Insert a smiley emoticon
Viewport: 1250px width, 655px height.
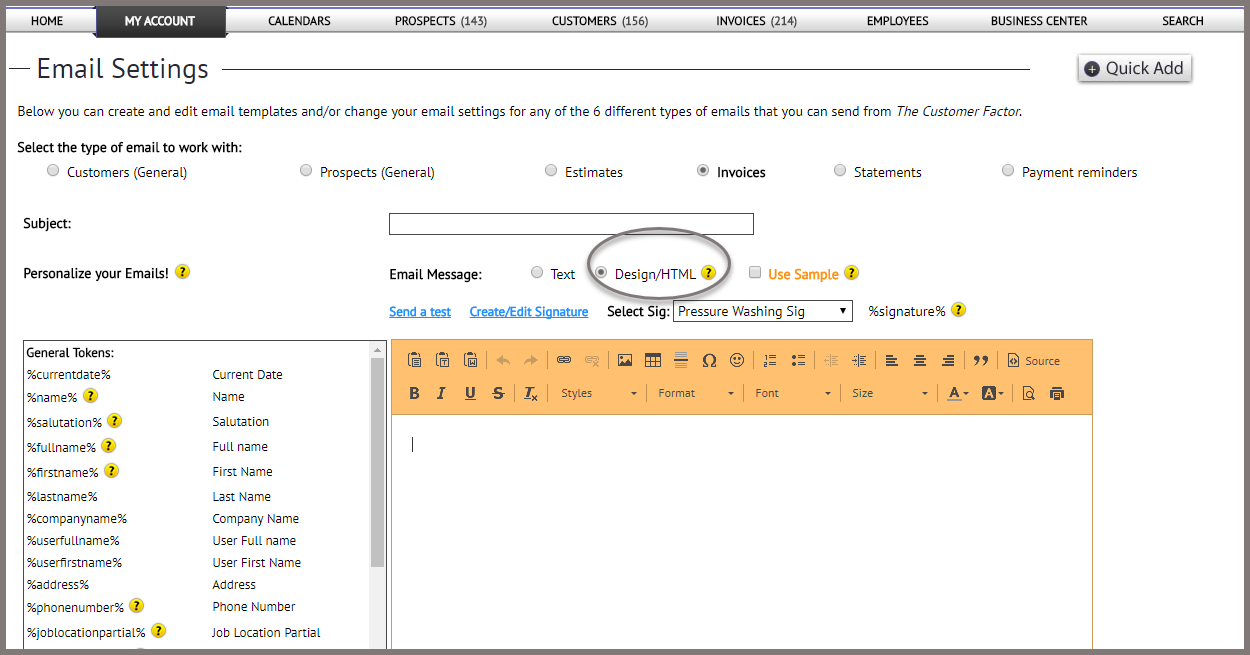(x=737, y=361)
